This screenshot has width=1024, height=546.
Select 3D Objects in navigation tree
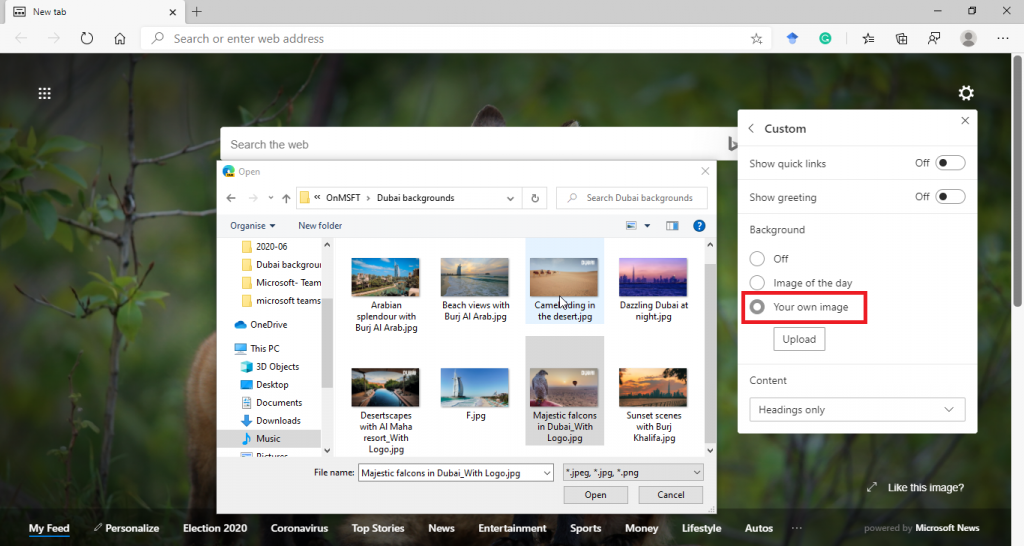[x=270, y=367]
